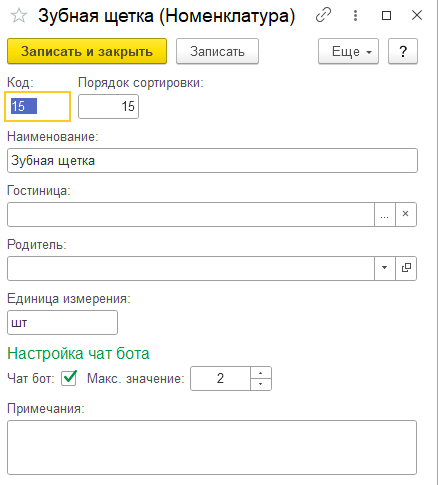Click the Записать button

(x=217, y=51)
